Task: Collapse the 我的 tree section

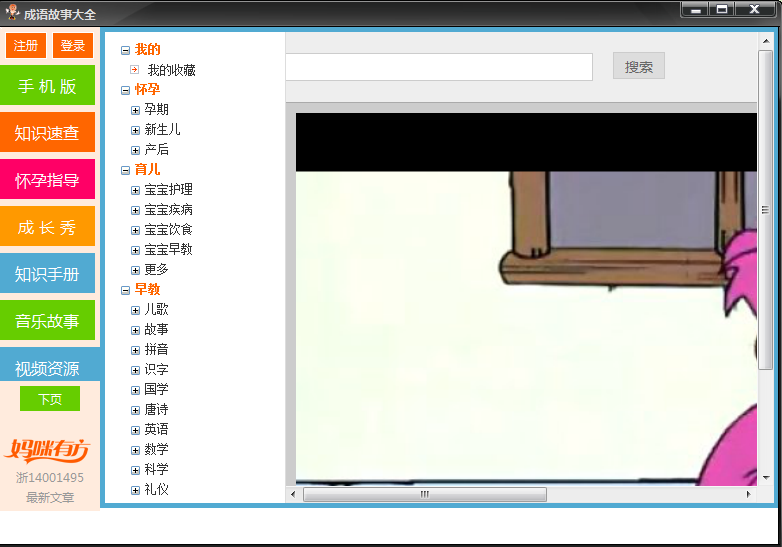Action: tap(125, 50)
